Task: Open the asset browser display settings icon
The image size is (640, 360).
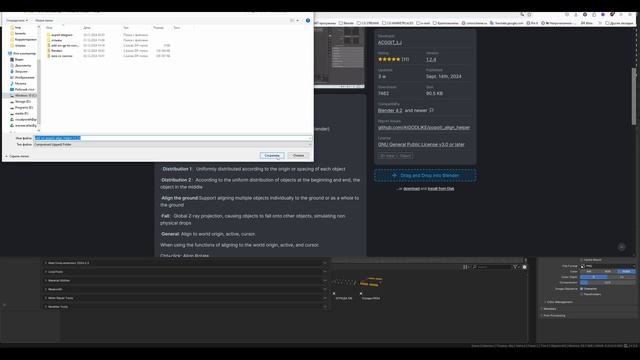Action: pyautogui.click(x=465, y=267)
